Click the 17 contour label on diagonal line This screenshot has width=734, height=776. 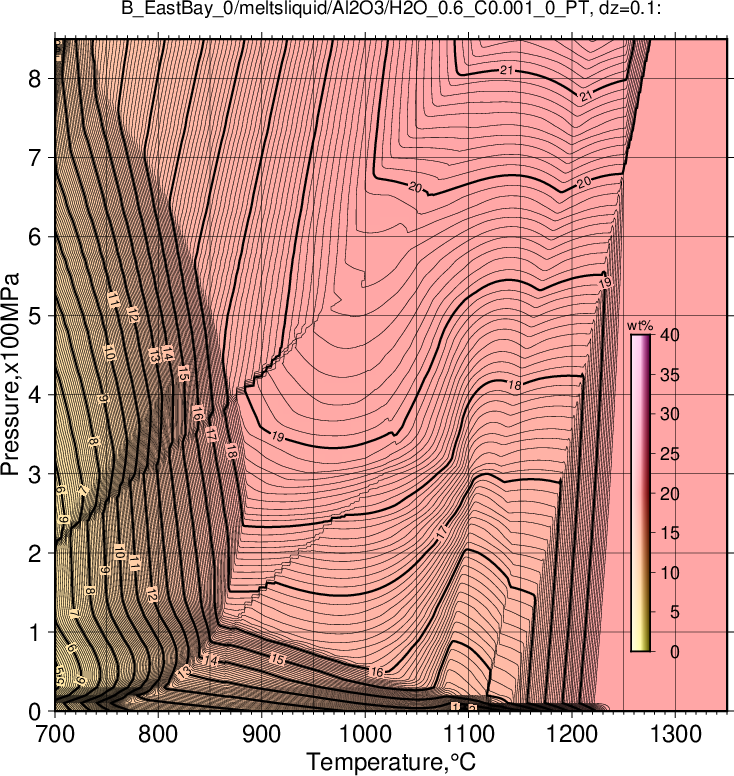[x=442, y=532]
